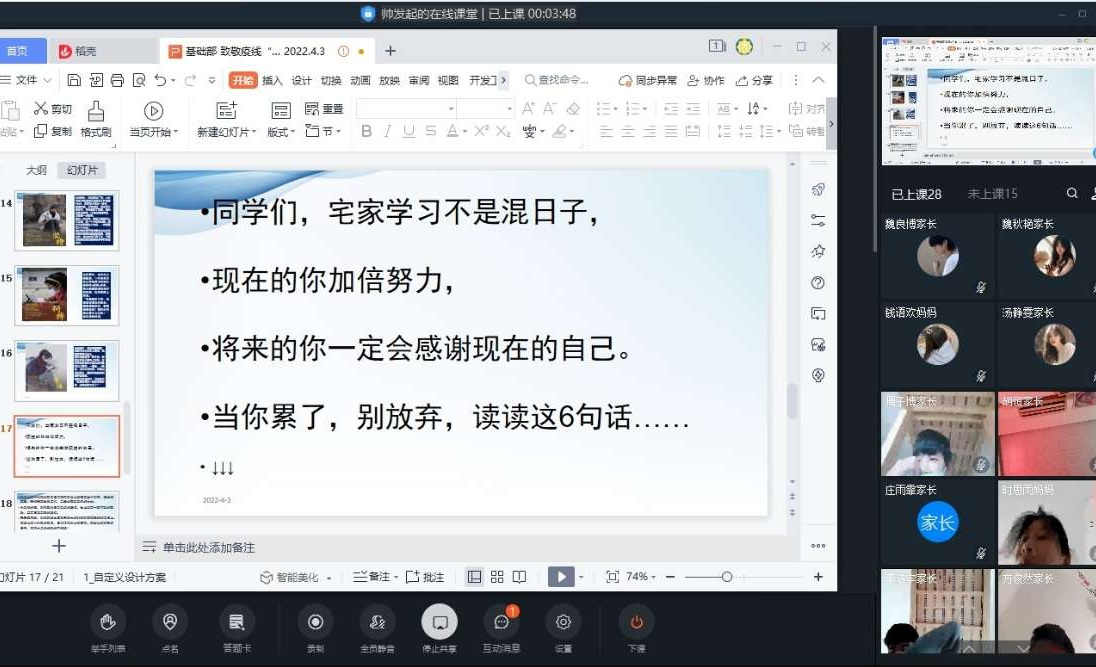
Task: Toggle 全员静音 mute all participants
Action: (x=377, y=623)
